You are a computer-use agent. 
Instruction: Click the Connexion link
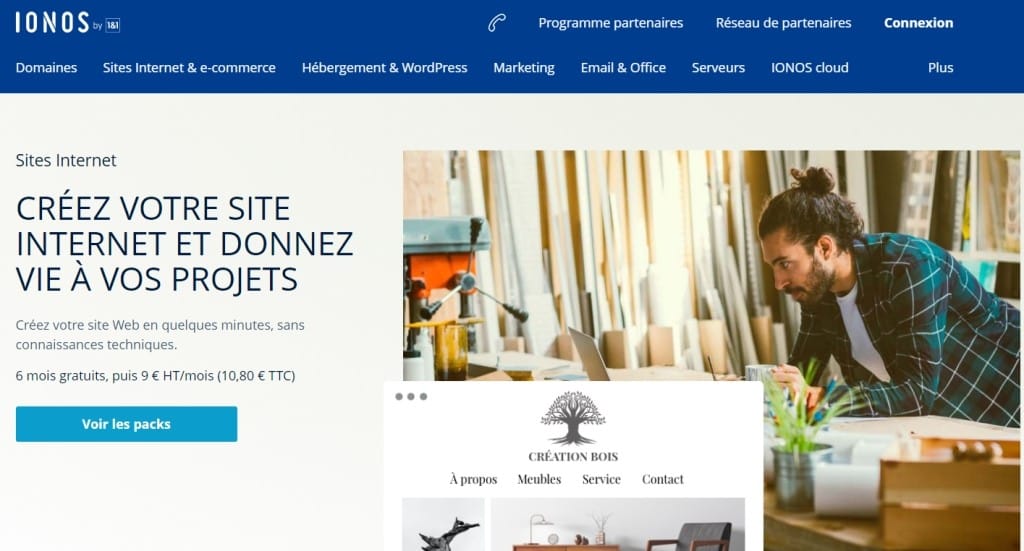918,23
